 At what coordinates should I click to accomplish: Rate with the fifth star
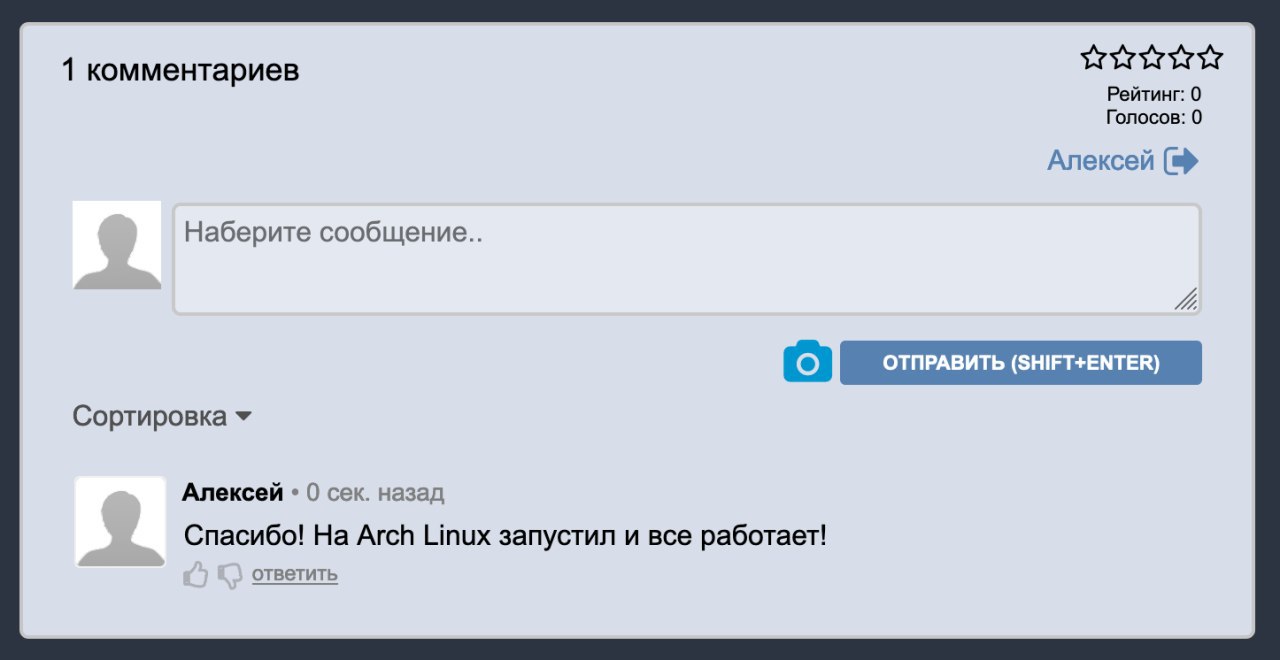tap(1210, 57)
